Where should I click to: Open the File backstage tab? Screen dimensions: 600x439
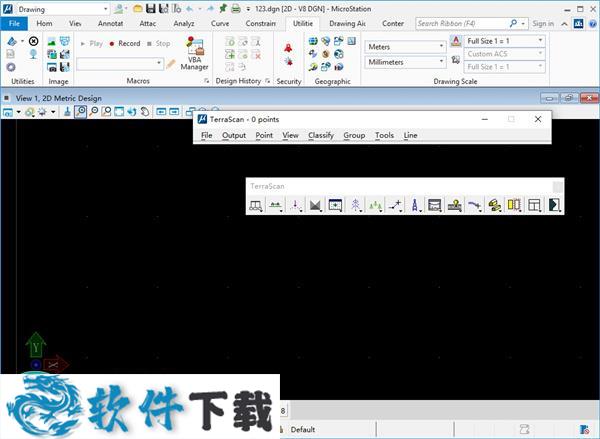(15, 23)
